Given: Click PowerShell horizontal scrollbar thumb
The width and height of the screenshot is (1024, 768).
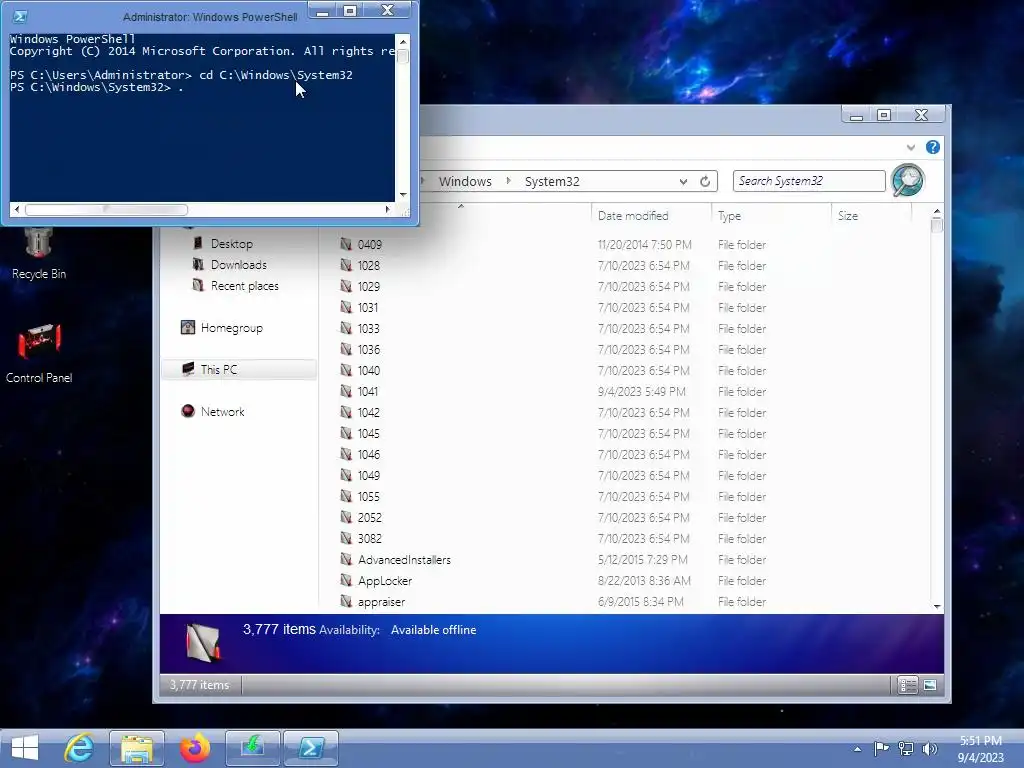Looking at the screenshot, I should pos(106,210).
